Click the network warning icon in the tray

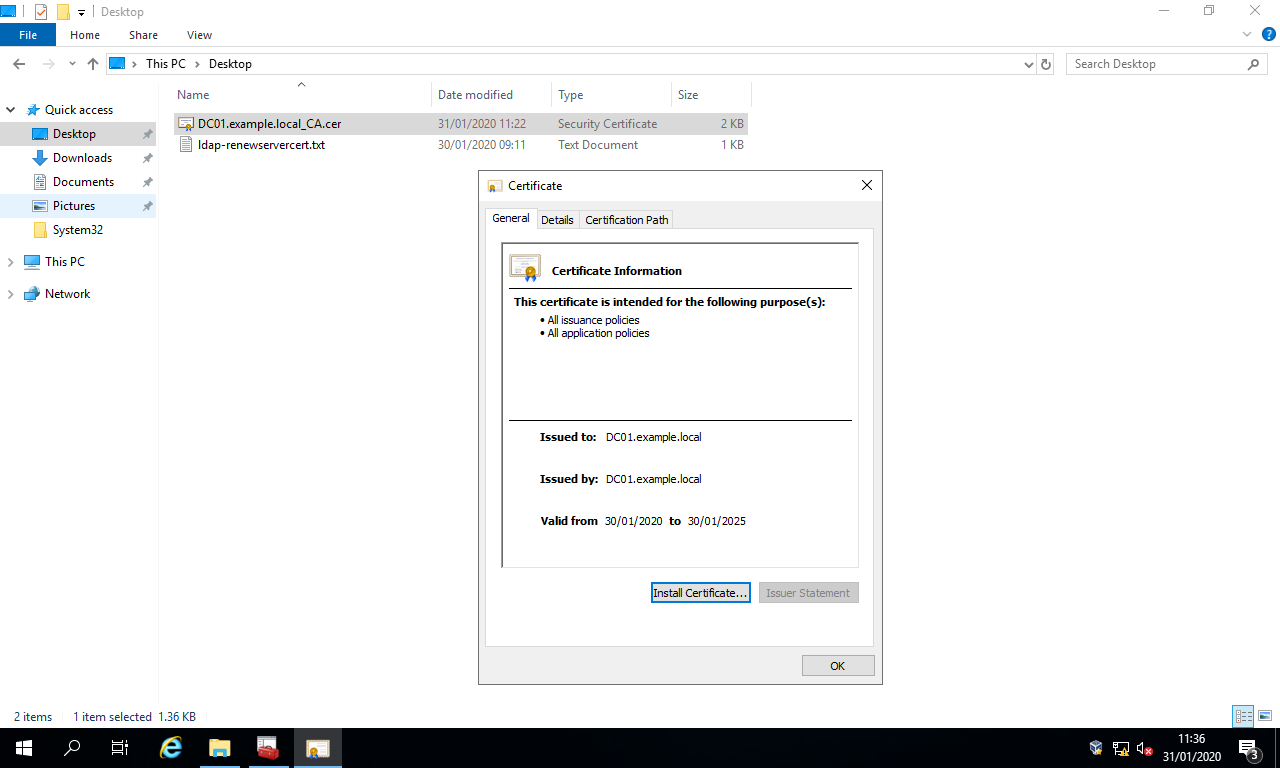click(1120, 748)
